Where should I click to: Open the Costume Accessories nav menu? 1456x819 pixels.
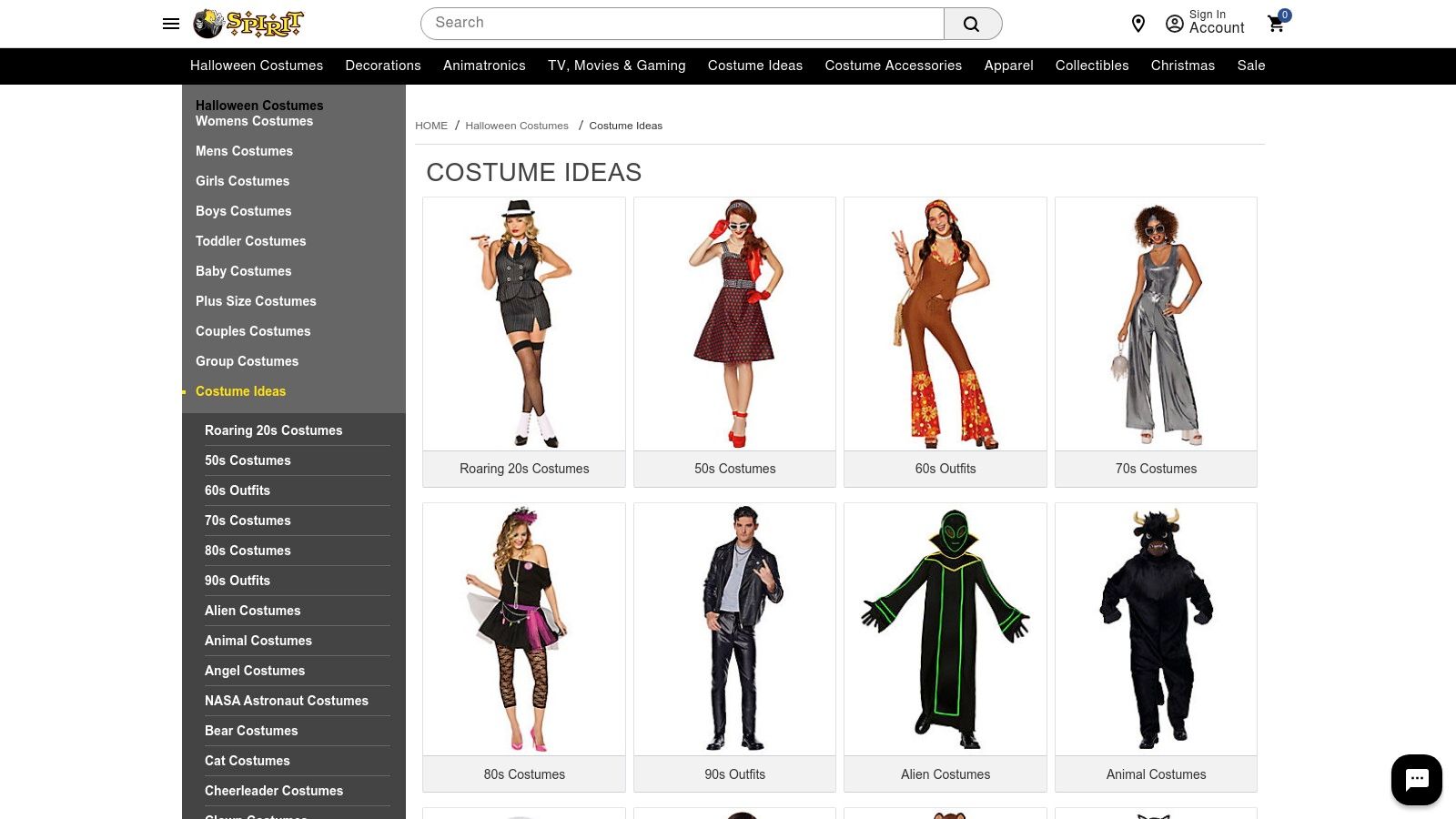pos(894,66)
